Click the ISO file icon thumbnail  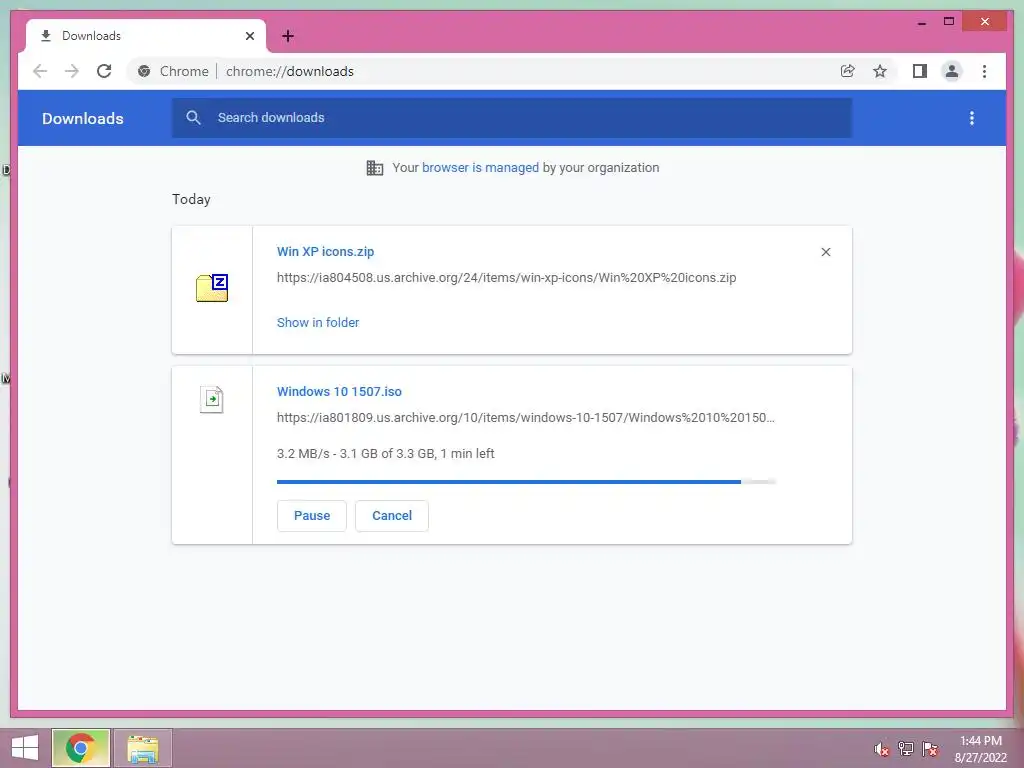click(x=212, y=399)
